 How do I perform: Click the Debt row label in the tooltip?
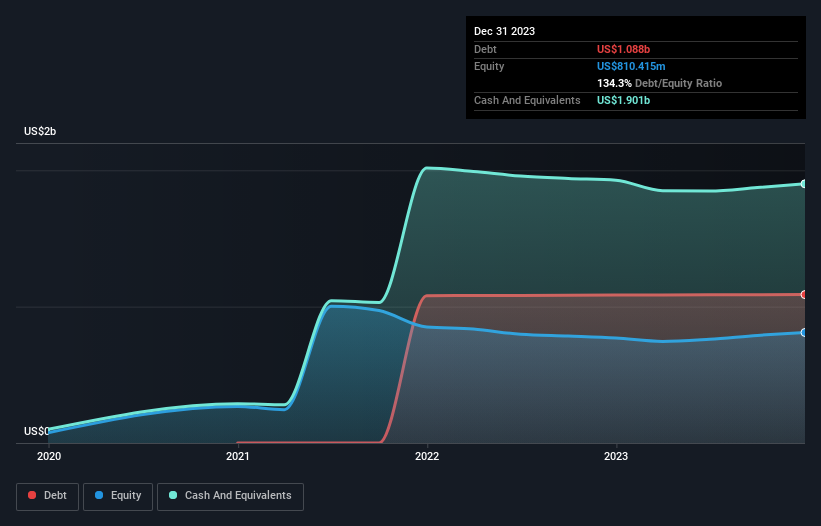485,49
